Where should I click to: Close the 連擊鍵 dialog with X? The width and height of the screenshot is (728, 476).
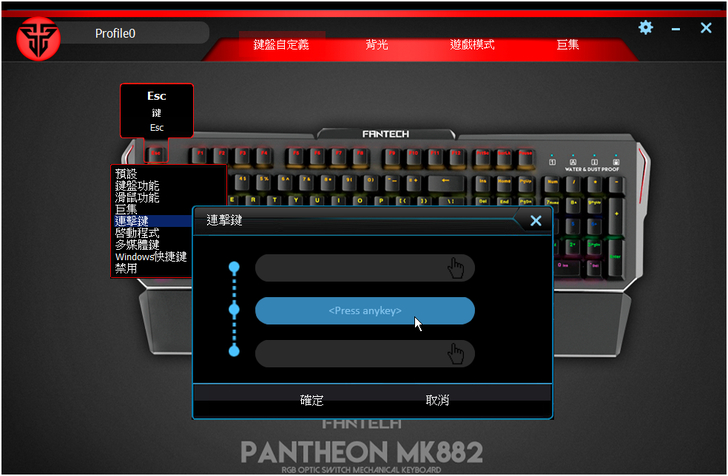[536, 221]
